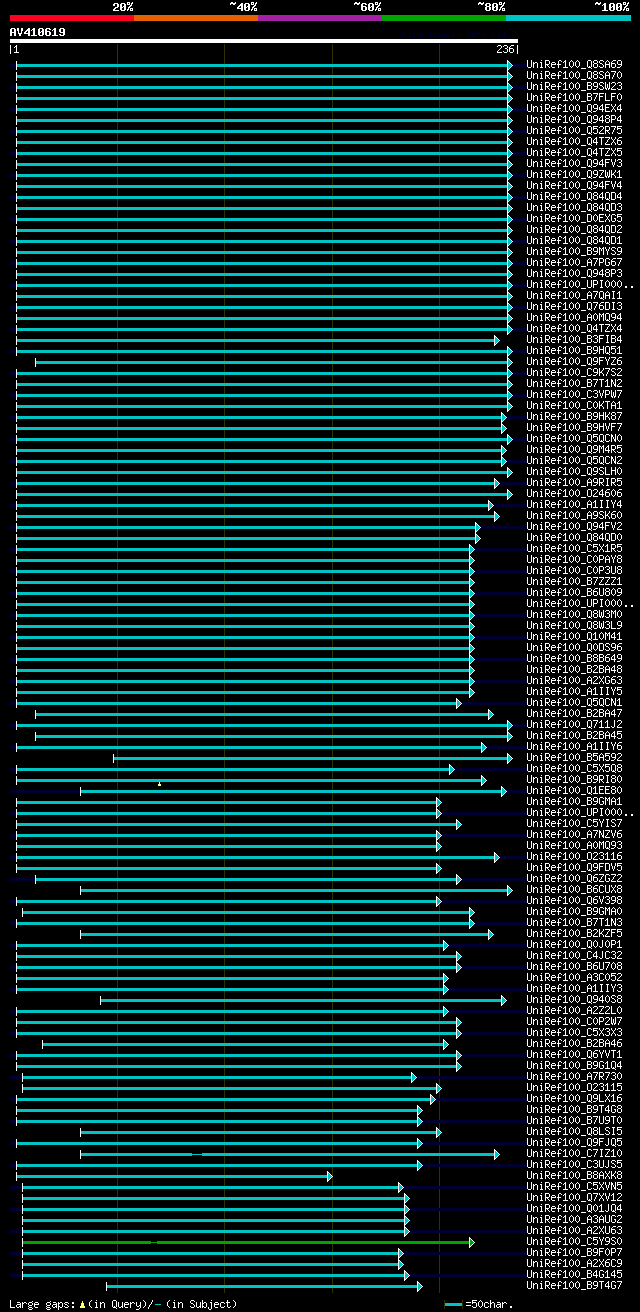The image size is (640, 1312).
Task: Select hit UniRef100_C5Y9S0
Action: pos(574,1241)
